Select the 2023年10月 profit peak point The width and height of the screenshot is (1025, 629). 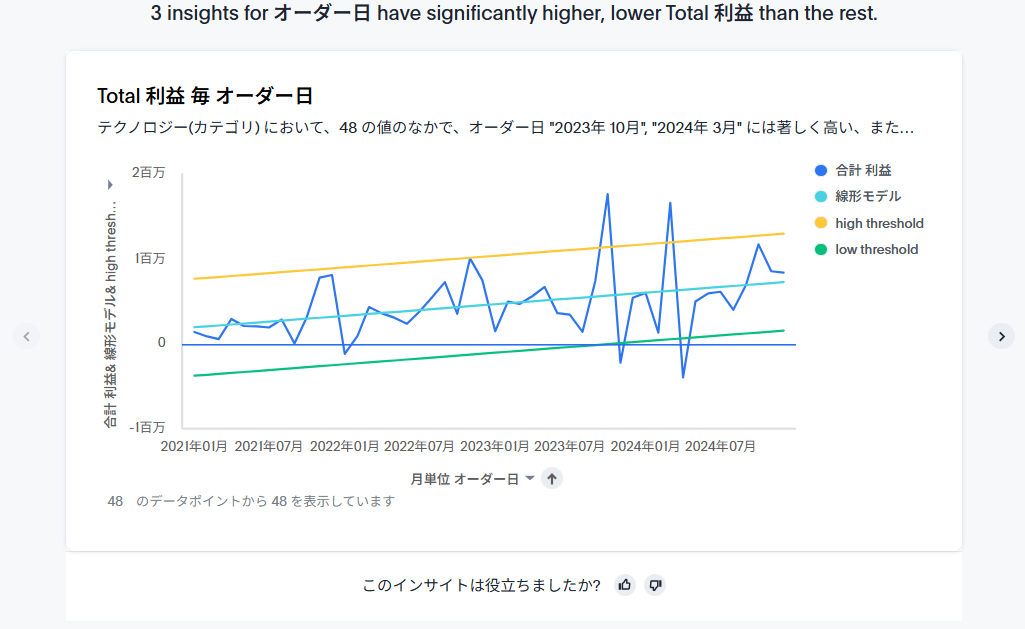point(607,194)
